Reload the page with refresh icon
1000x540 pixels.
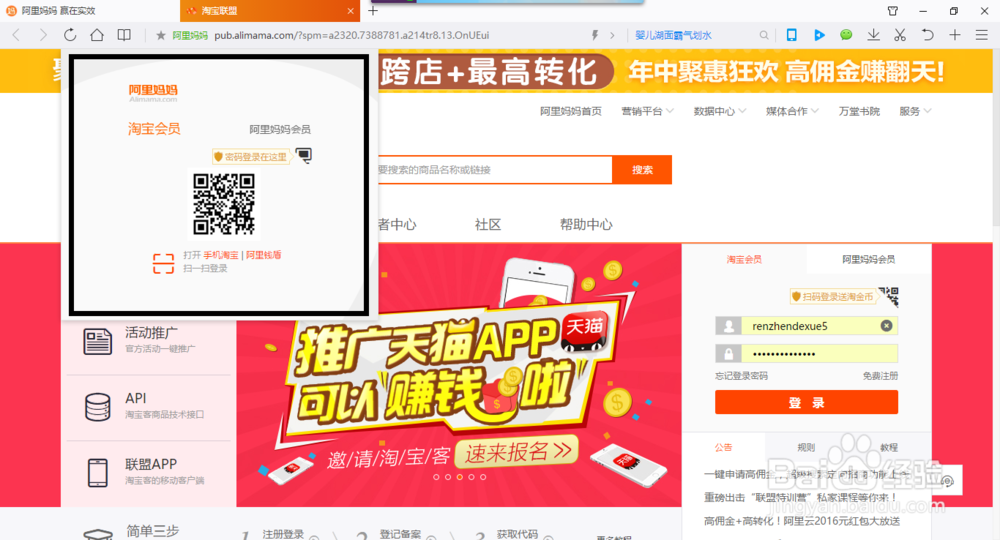(x=70, y=35)
